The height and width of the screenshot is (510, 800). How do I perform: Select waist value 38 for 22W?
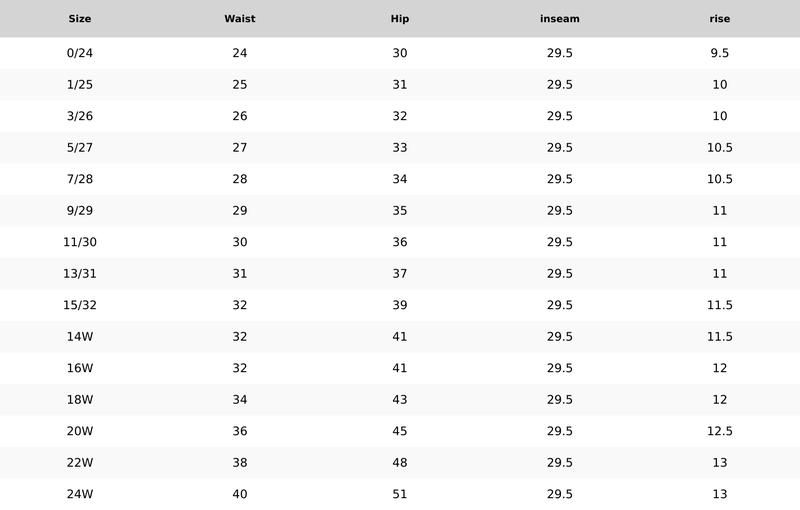[x=240, y=463]
